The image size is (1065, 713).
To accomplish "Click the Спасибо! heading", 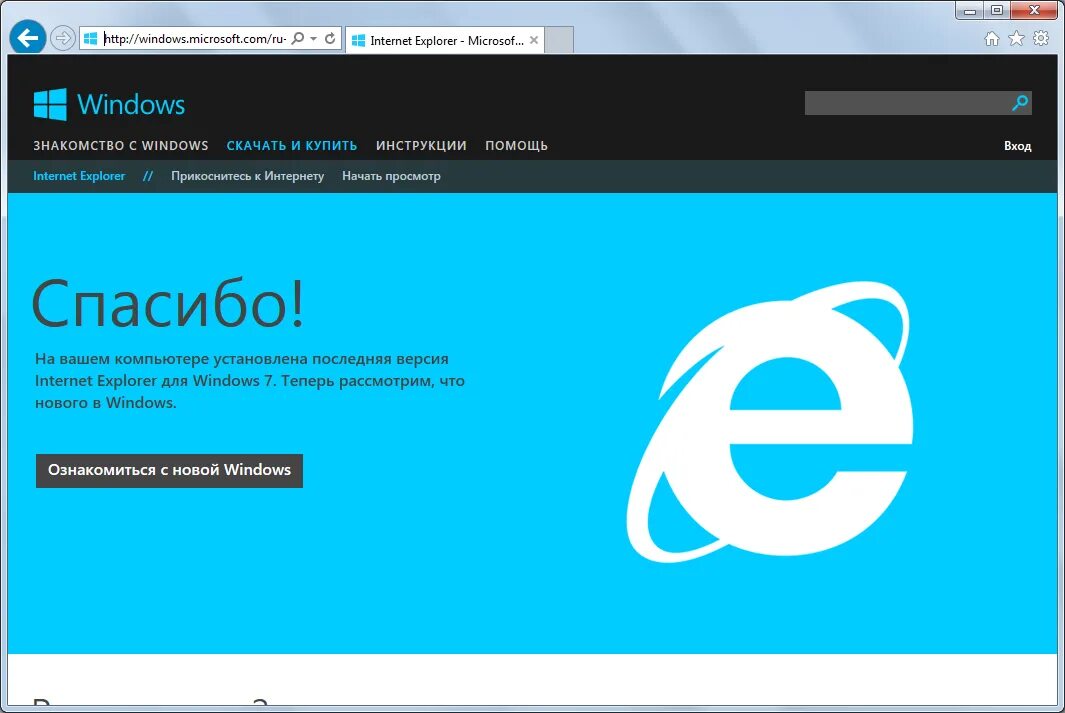I will click(168, 304).
